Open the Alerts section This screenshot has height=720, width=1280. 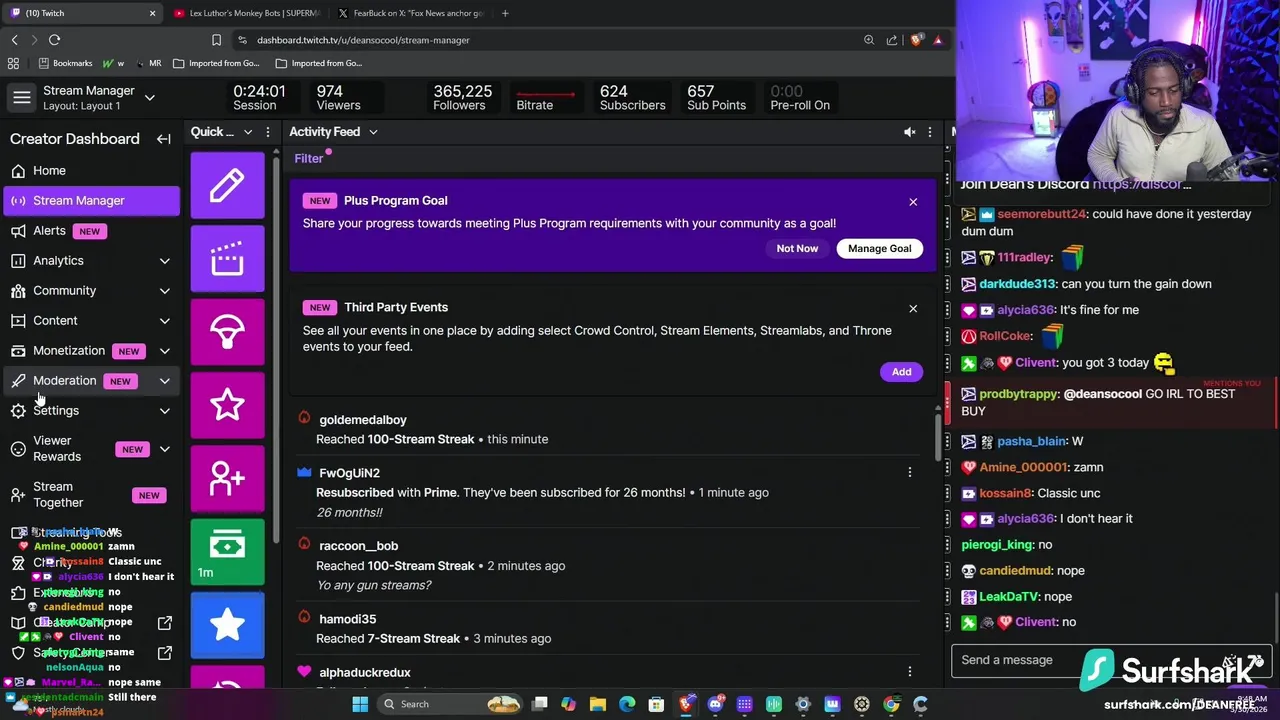[x=92, y=231]
